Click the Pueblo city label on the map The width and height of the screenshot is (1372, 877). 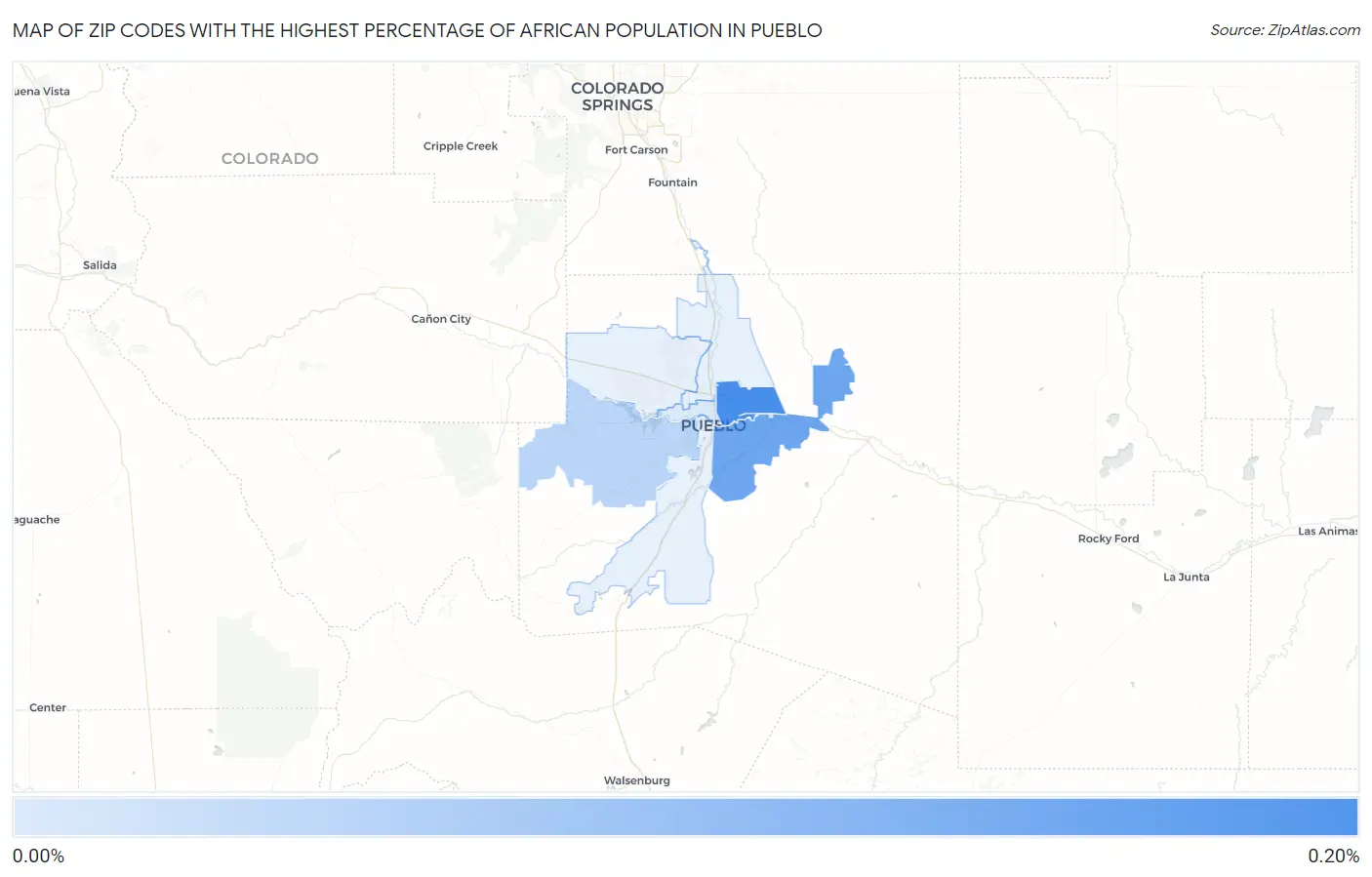coord(713,425)
